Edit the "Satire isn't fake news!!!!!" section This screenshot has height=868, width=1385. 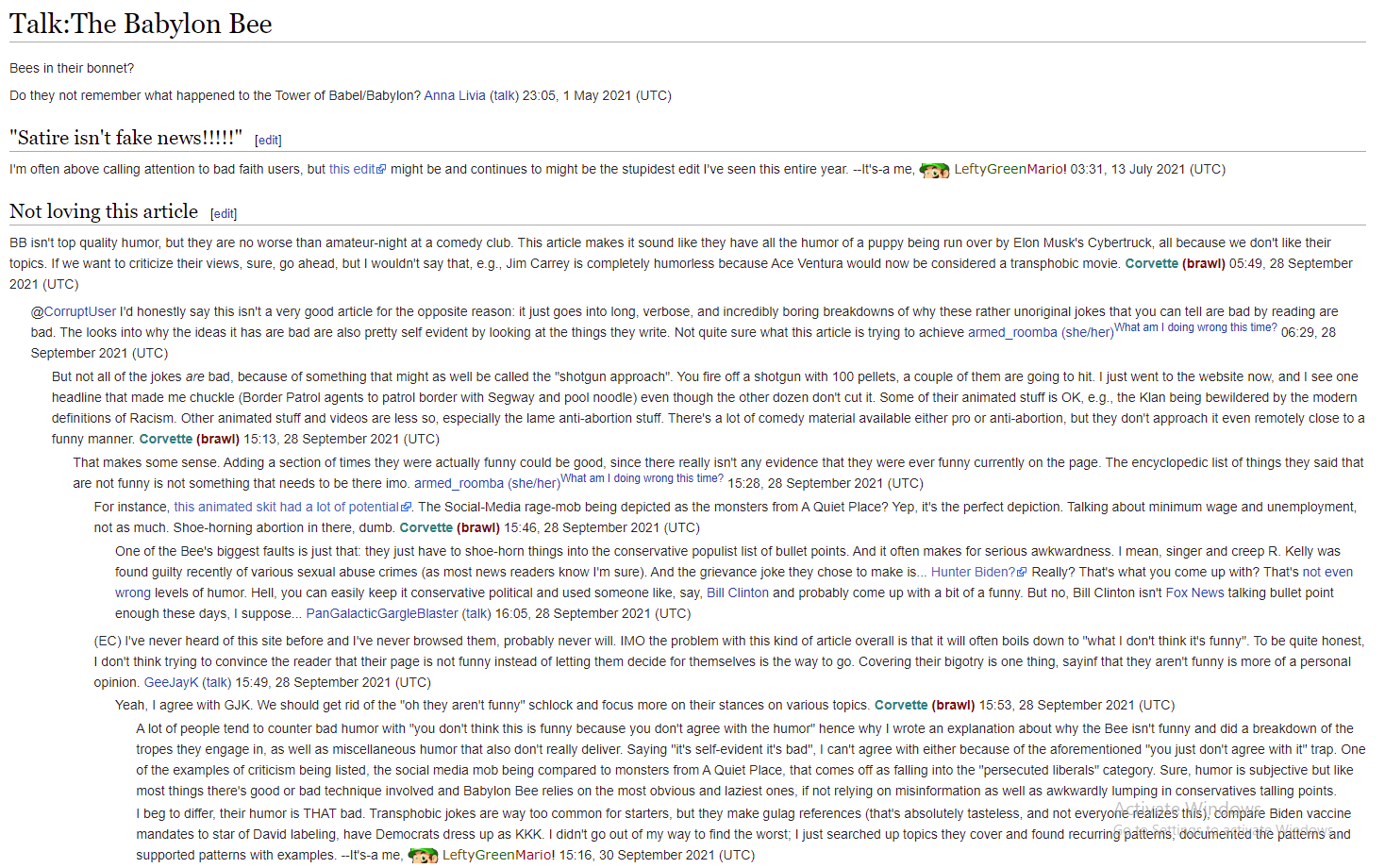(x=268, y=141)
